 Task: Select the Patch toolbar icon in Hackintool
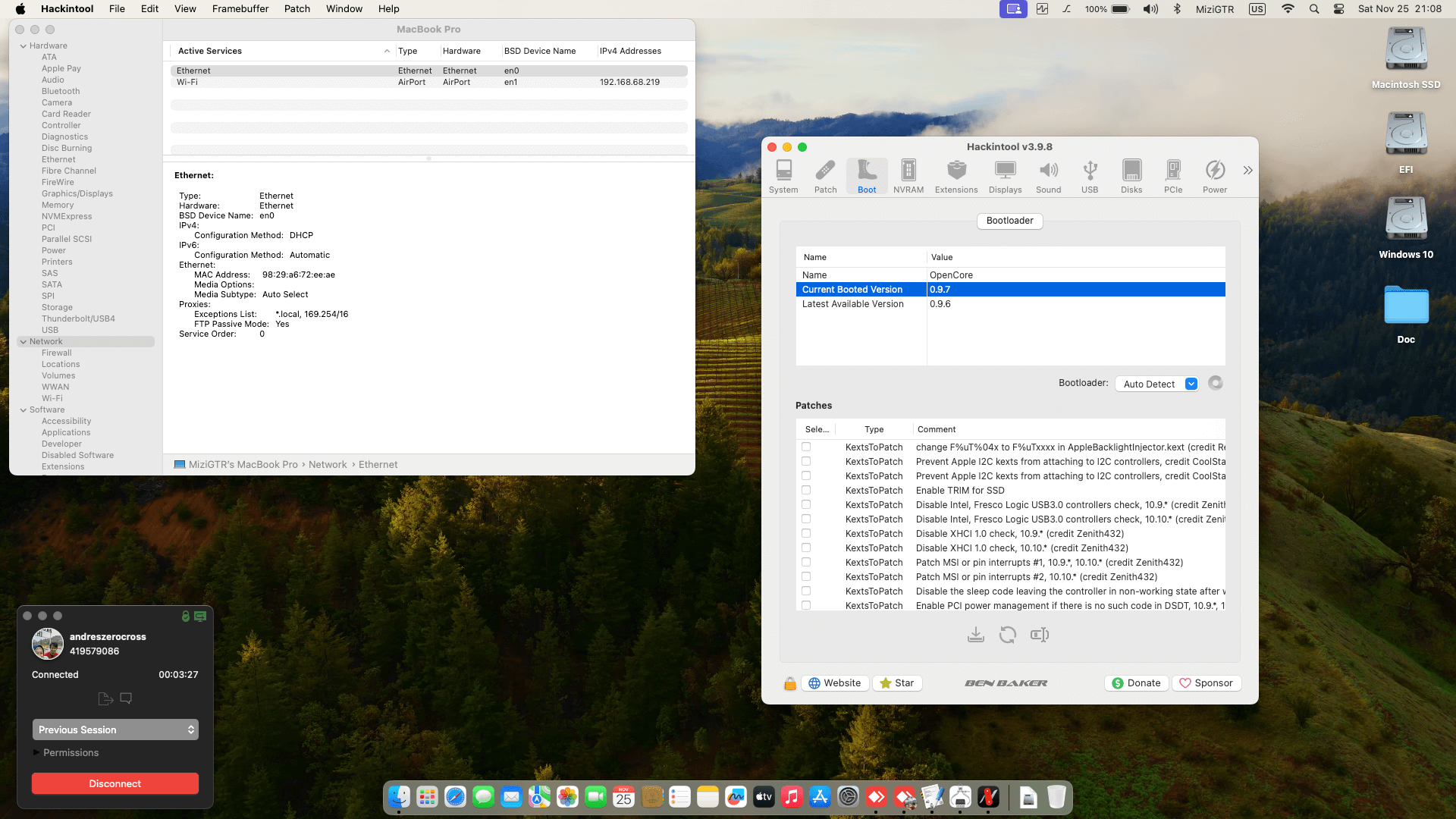825,177
